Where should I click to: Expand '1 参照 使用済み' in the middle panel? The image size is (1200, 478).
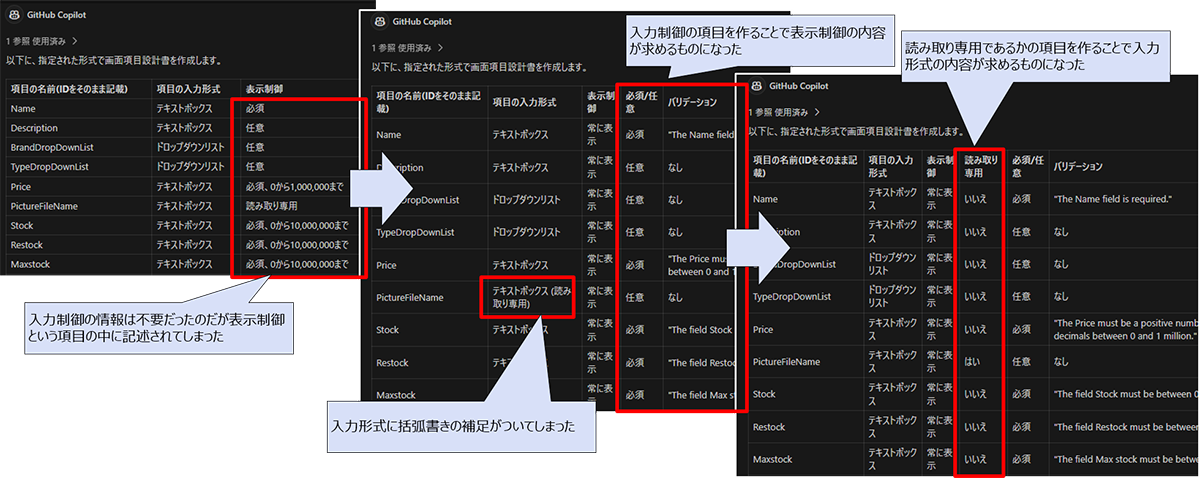408,47
